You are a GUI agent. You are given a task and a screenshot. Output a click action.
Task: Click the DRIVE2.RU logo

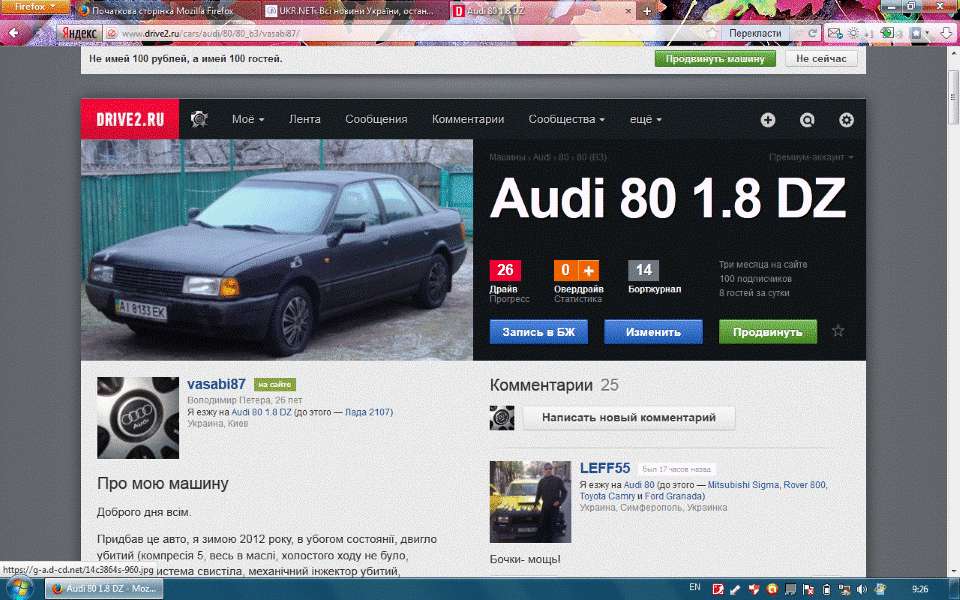pos(130,119)
